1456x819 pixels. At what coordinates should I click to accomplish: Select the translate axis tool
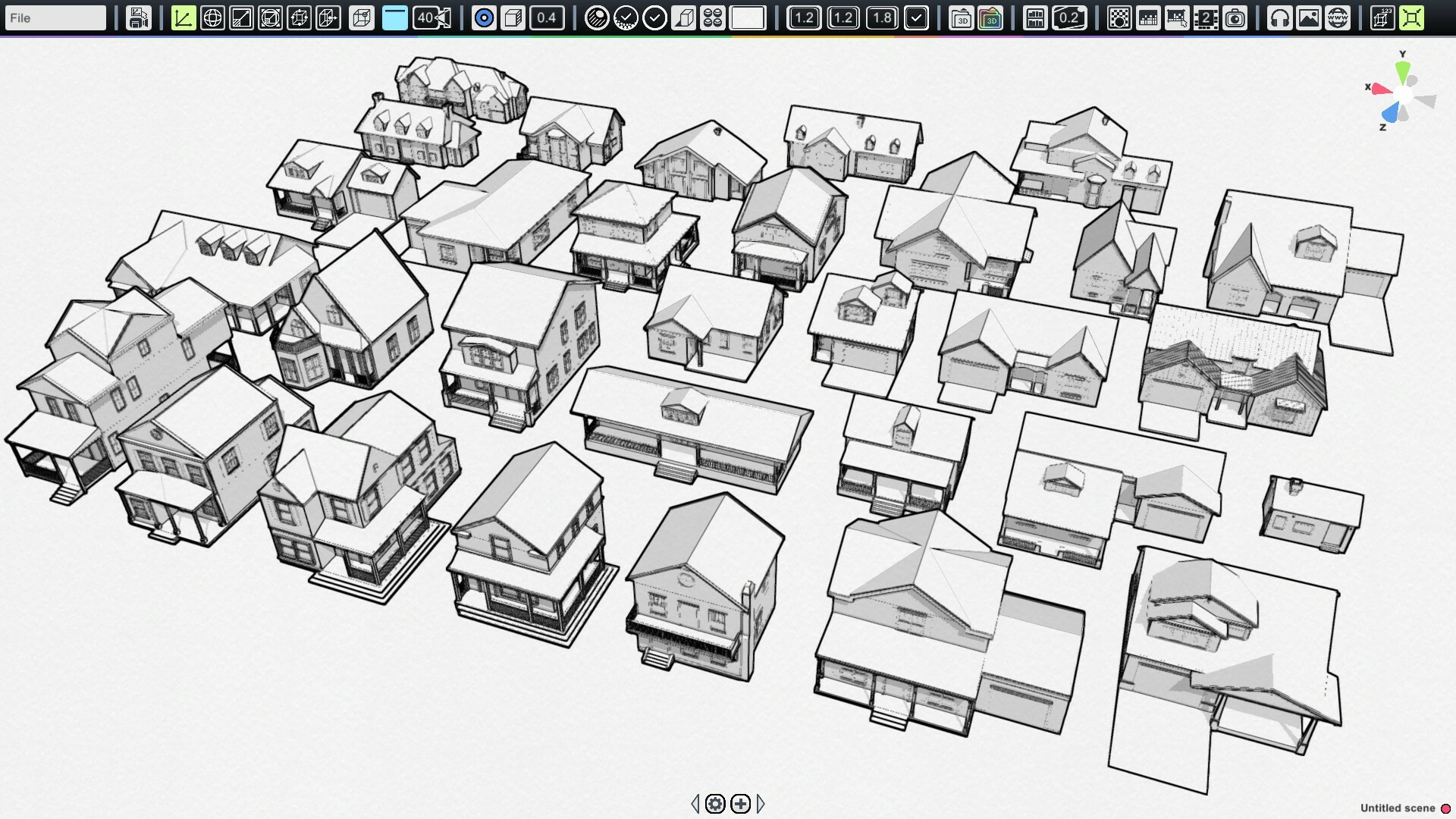point(182,17)
